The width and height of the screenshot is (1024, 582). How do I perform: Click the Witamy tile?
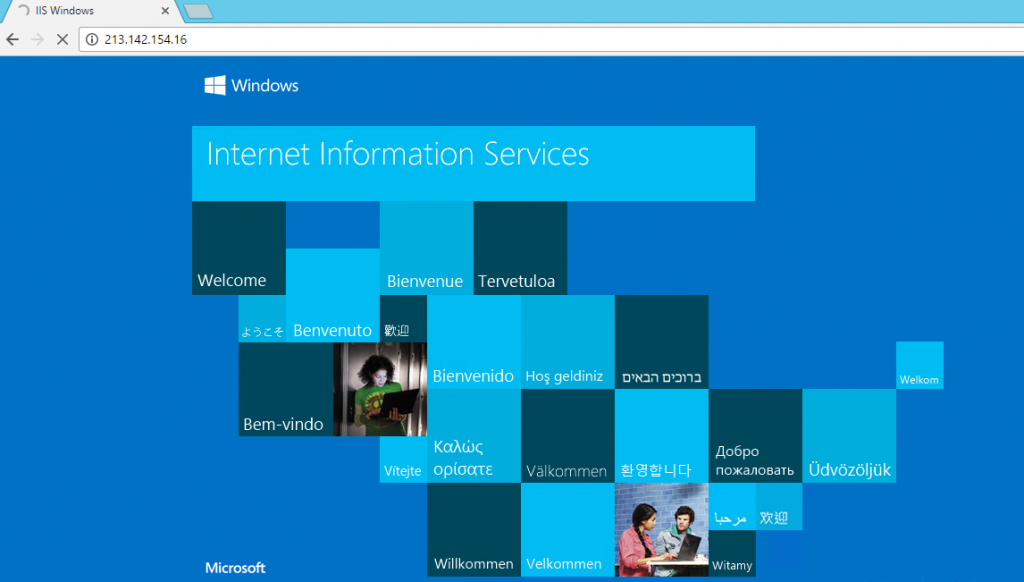coord(732,553)
